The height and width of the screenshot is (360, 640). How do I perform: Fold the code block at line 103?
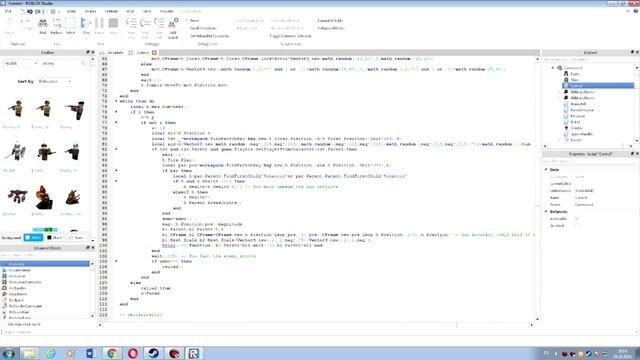[116, 261]
